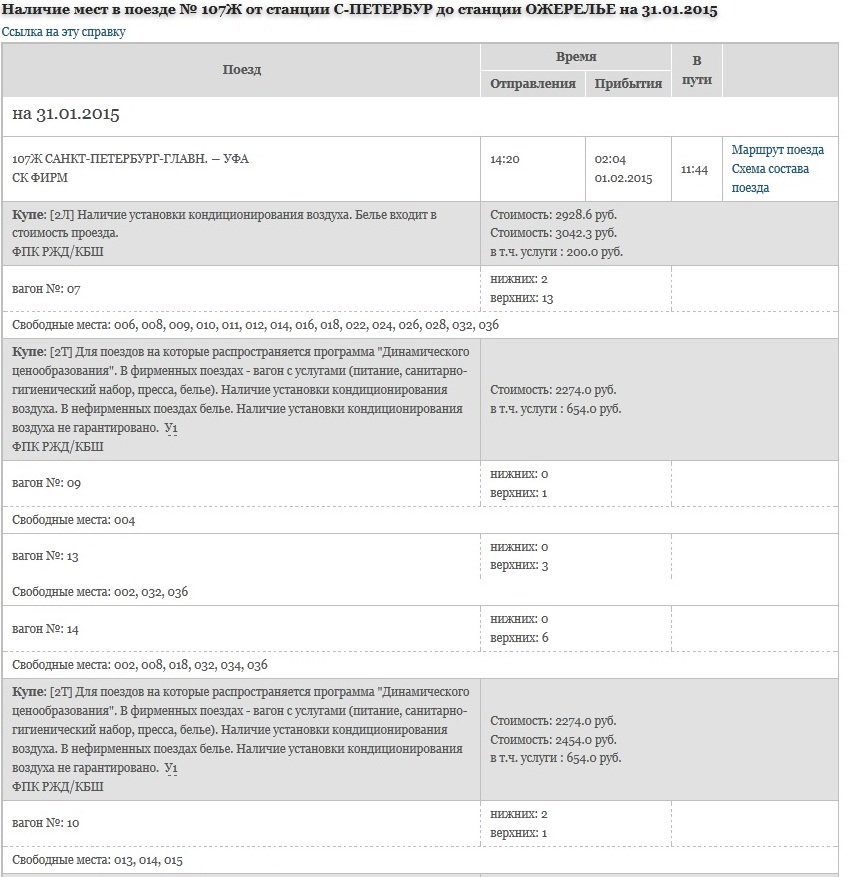Image resolution: width=849 pixels, height=877 pixels.
Task: Click the "Поезд" column header
Action: click(x=241, y=70)
